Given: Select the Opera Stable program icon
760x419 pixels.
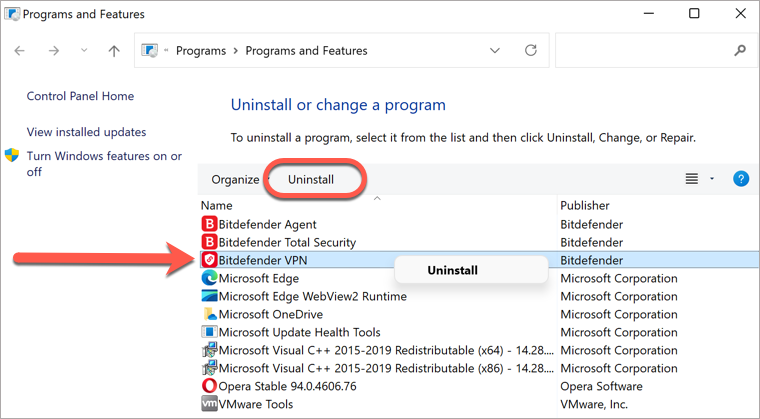Looking at the screenshot, I should click(209, 386).
